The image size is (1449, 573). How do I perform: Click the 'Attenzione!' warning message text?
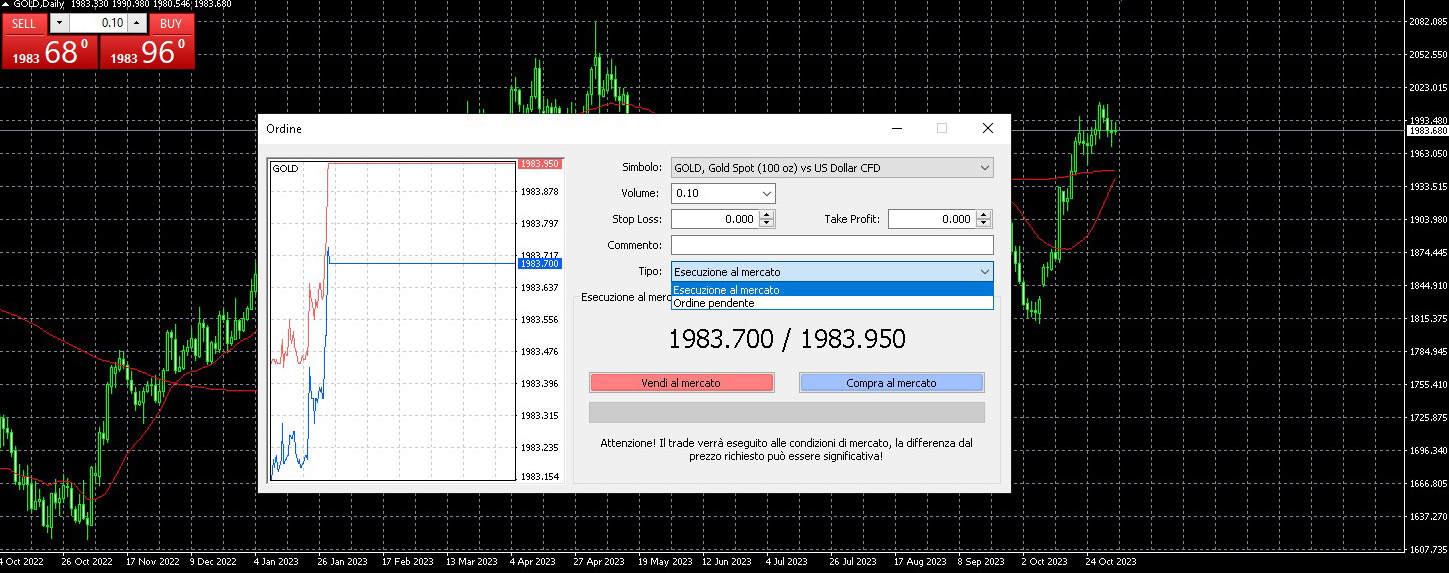[x=786, y=449]
